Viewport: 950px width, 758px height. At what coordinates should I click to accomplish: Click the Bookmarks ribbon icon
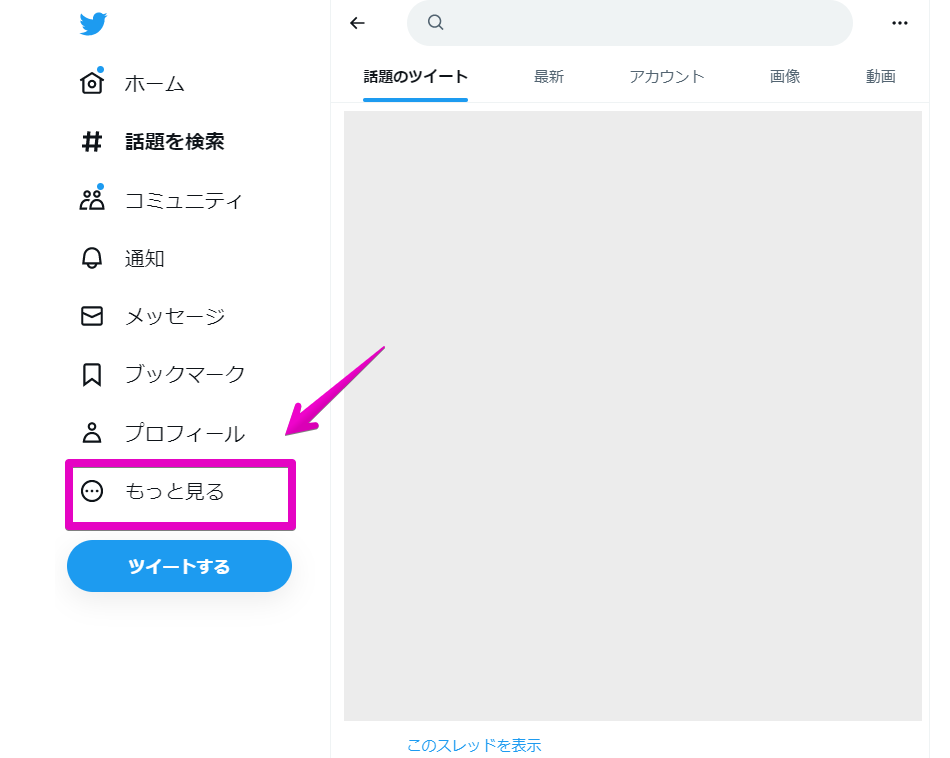91,374
